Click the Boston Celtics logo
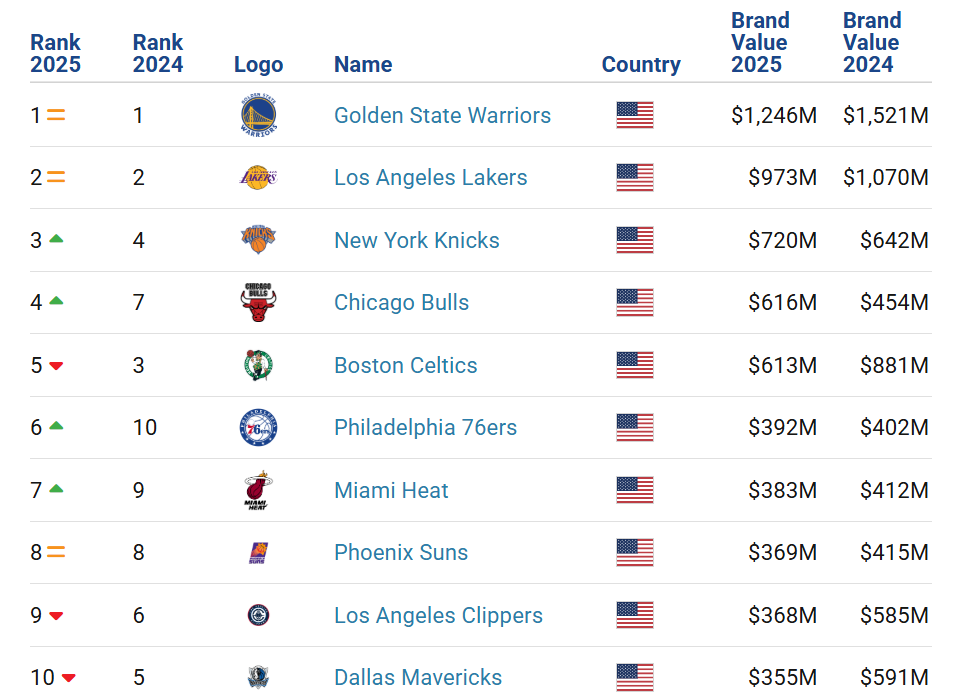967x700 pixels. pos(259,365)
